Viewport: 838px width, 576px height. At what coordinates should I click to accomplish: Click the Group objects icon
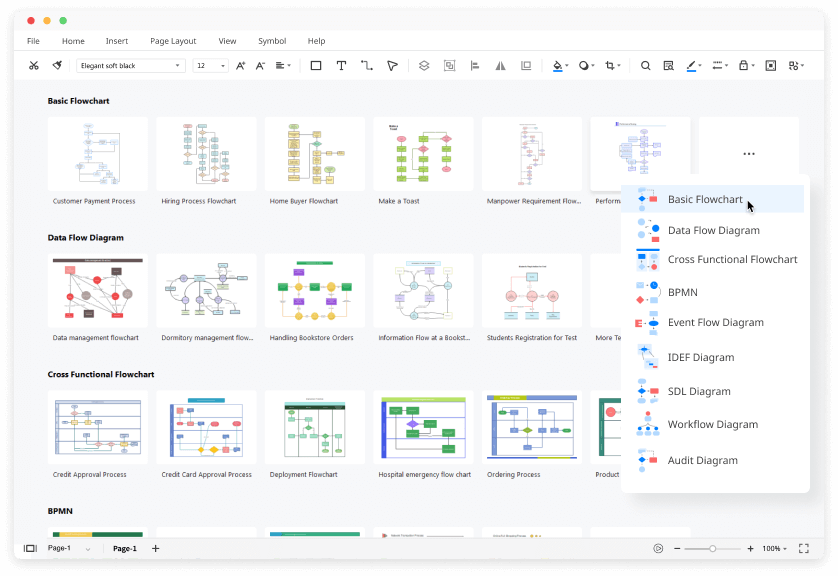[449, 66]
